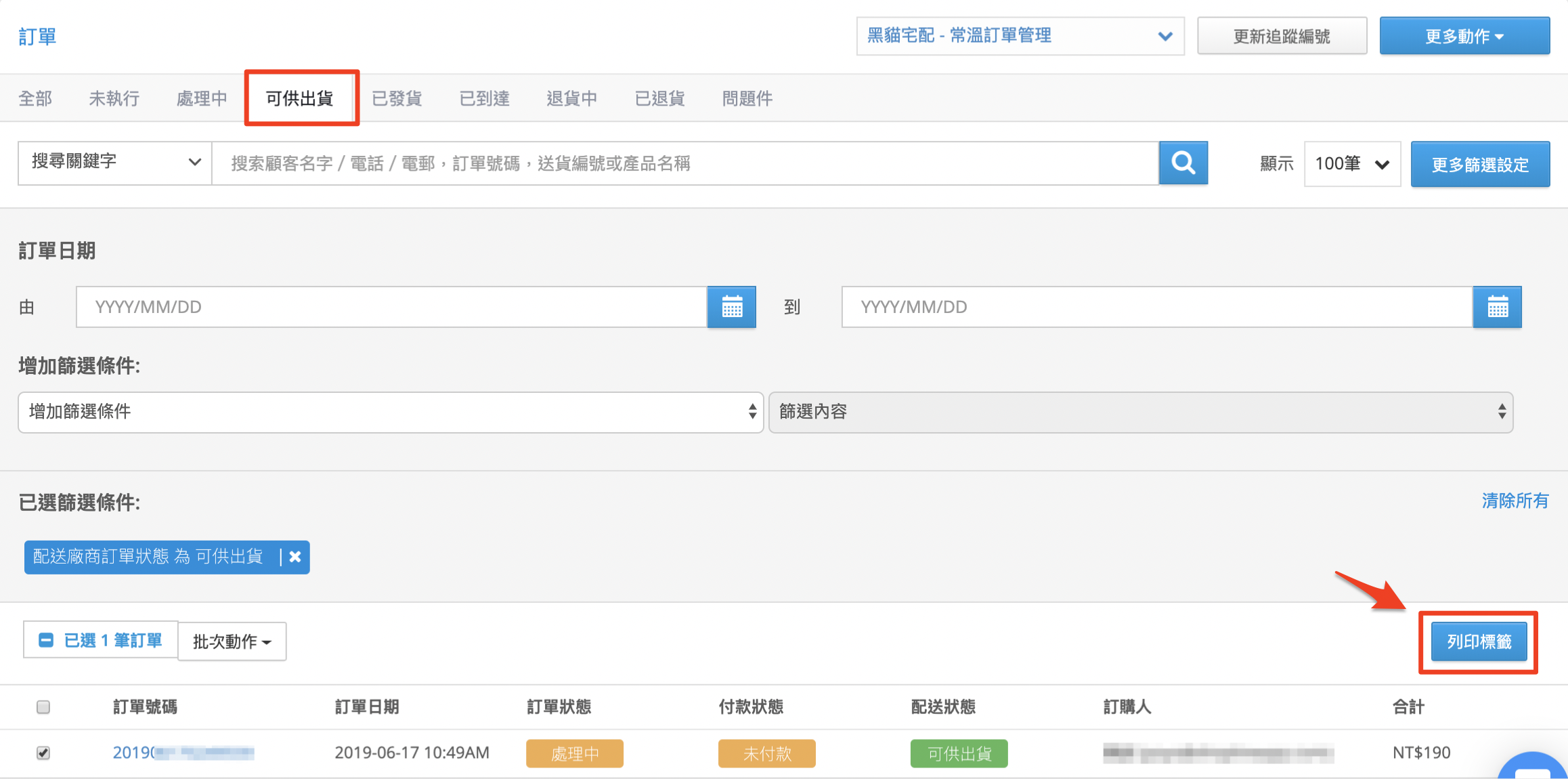Tick the select-all checkbox in table header

point(43,707)
